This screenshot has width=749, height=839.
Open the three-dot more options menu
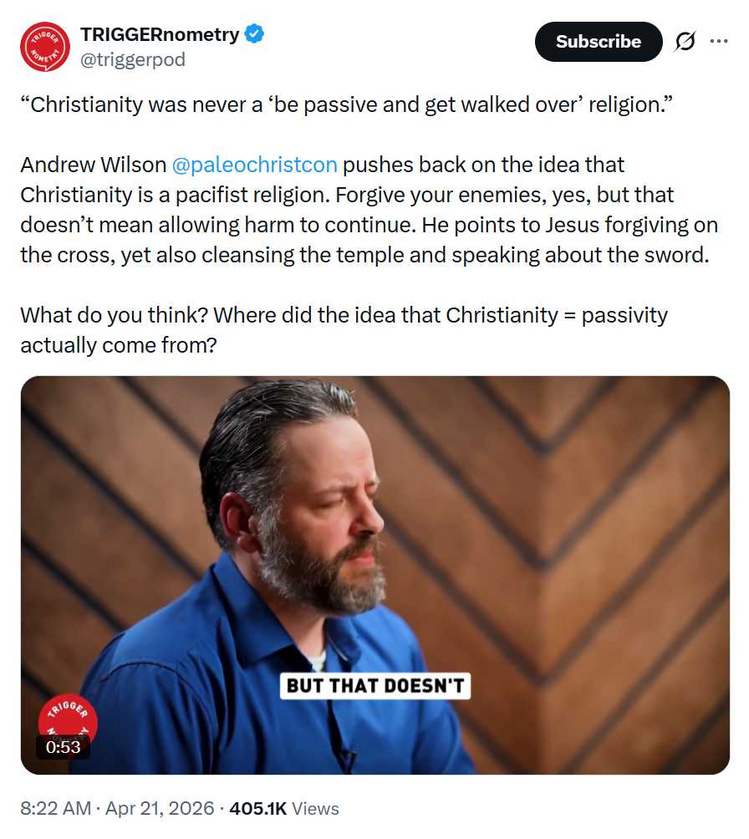click(719, 41)
